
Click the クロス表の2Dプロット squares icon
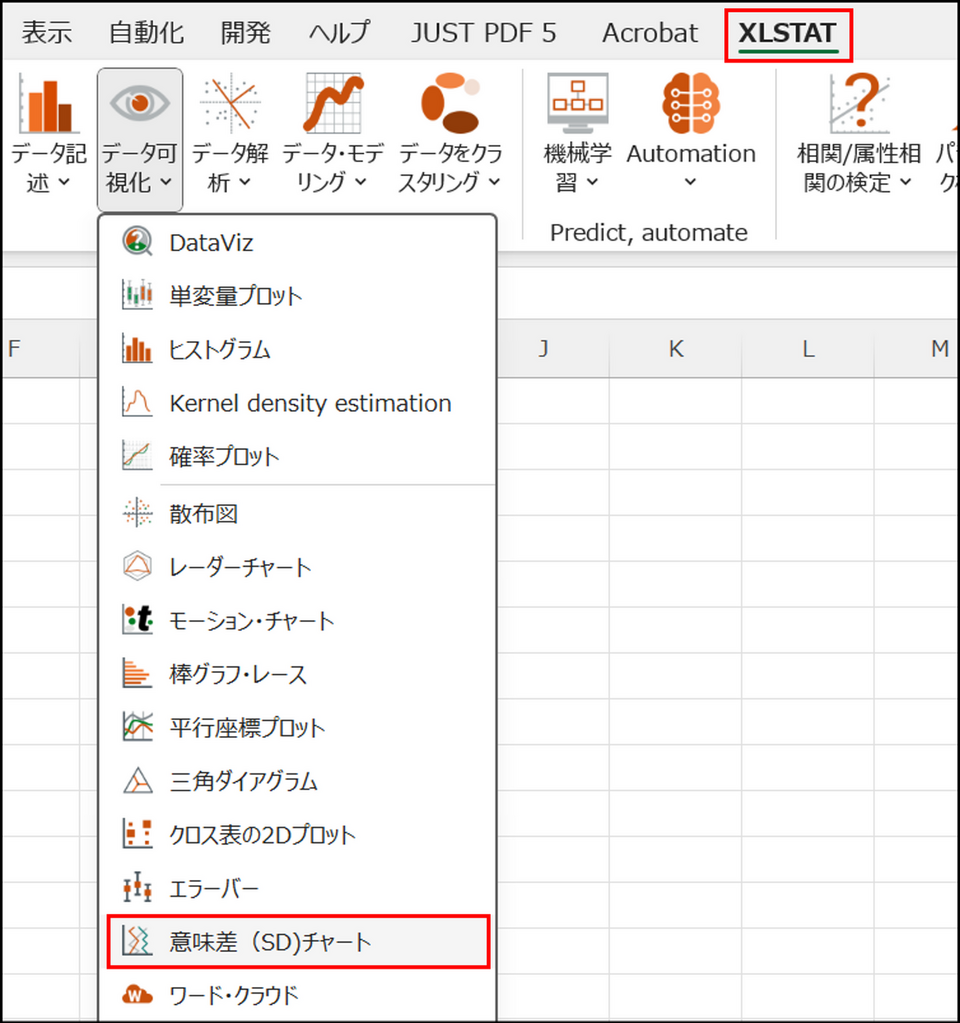tap(137, 834)
